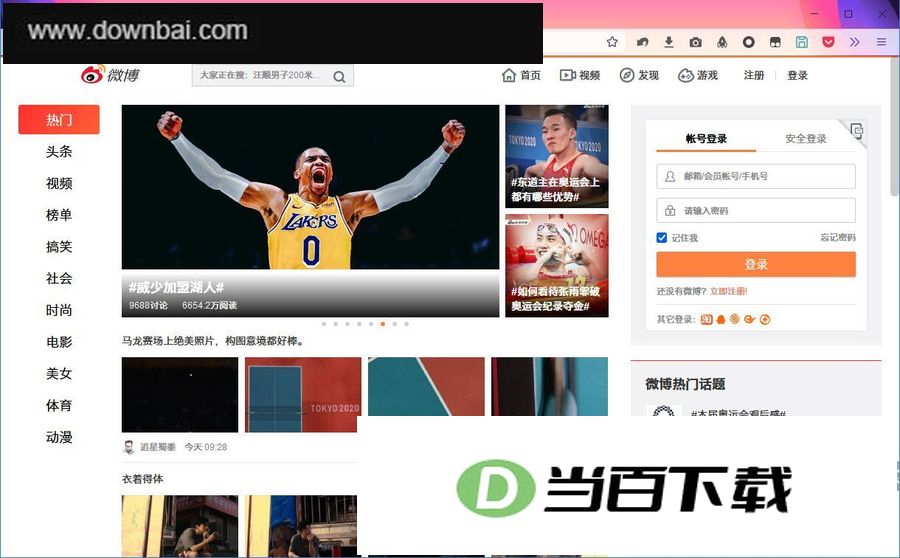This screenshot has height=558, width=900.
Task: Select the highlighted orange carousel dot
Action: click(383, 324)
